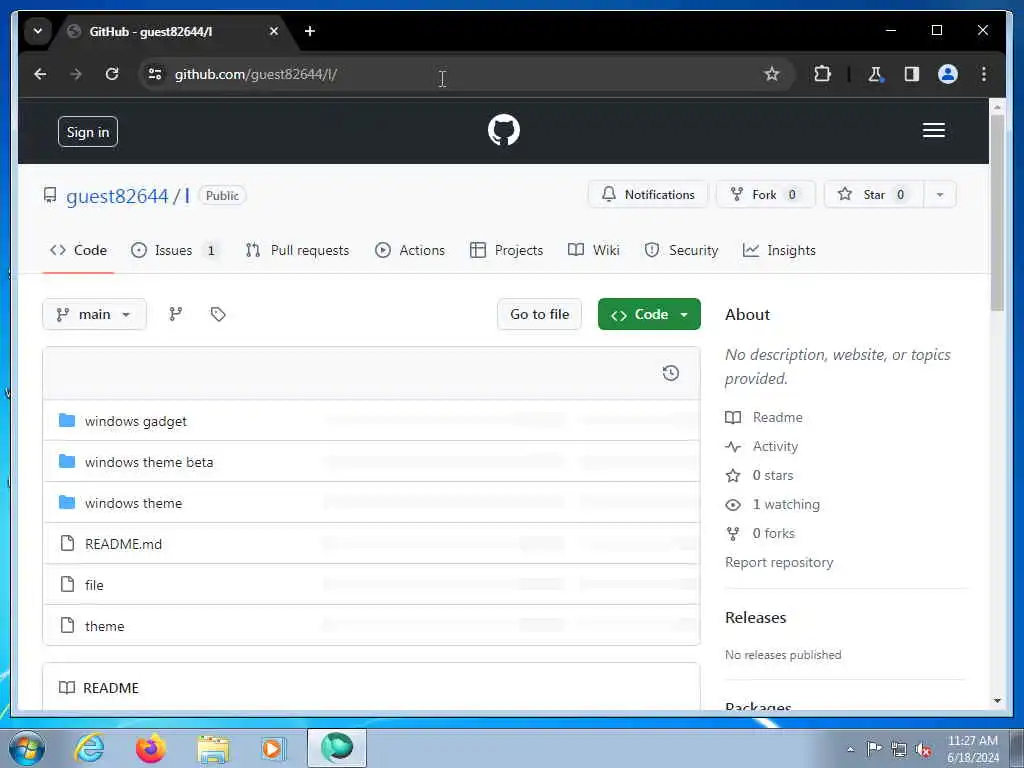
Task: Star the repository
Action: pyautogui.click(x=874, y=195)
